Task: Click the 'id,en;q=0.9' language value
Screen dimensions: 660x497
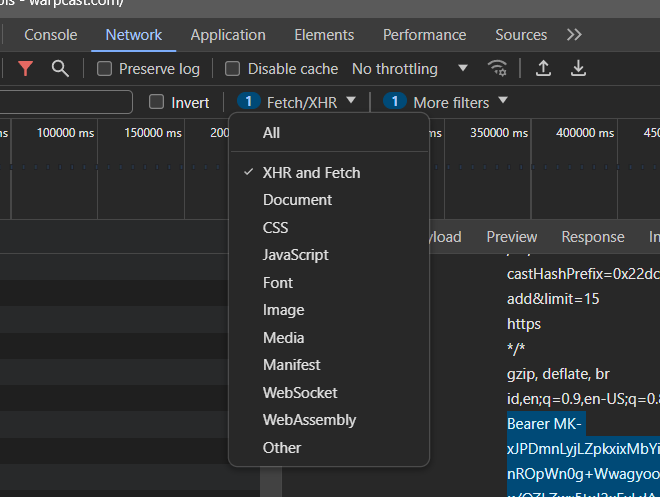Action: (583, 399)
